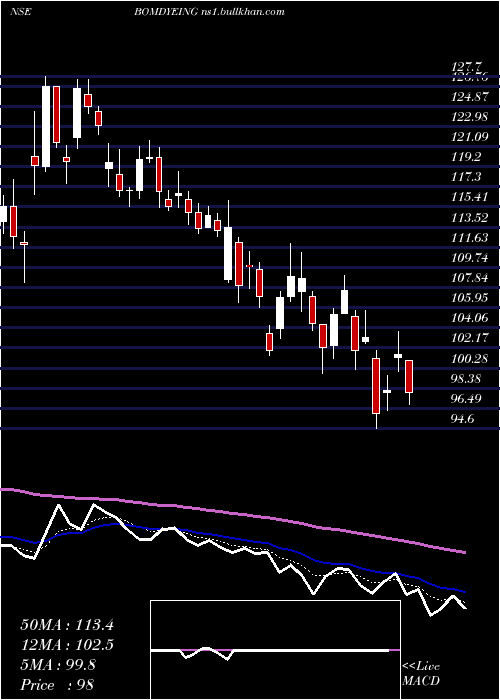Click the 104.06 price axis label
Image resolution: width=500 pixels, height=700 pixels.
470,318
